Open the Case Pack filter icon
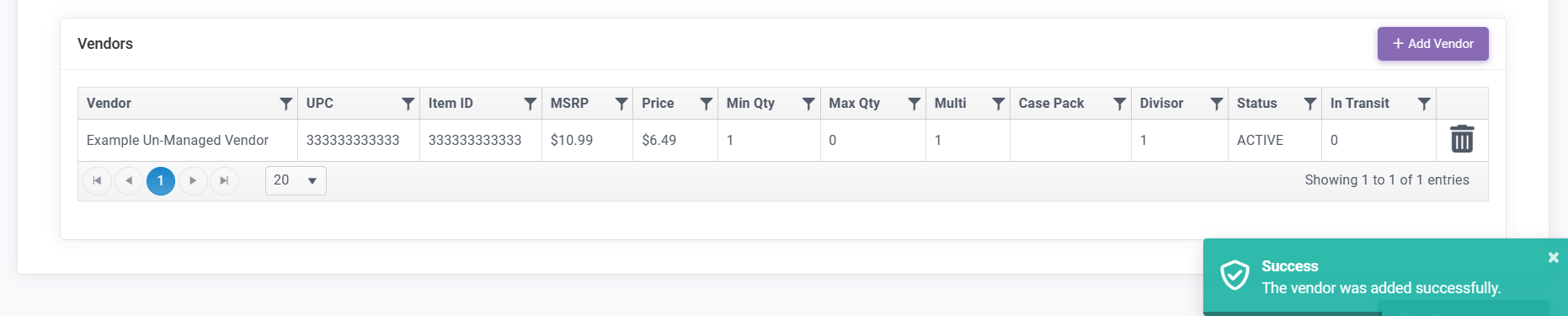This screenshot has width=1568, height=316. [x=1120, y=104]
